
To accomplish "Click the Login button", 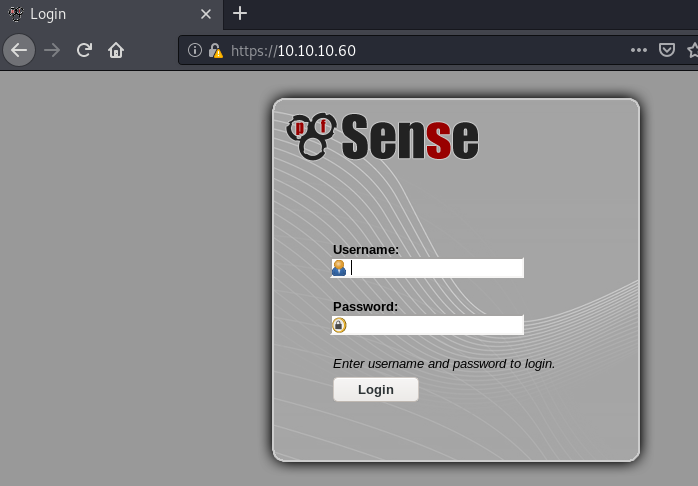I will coord(376,389).
